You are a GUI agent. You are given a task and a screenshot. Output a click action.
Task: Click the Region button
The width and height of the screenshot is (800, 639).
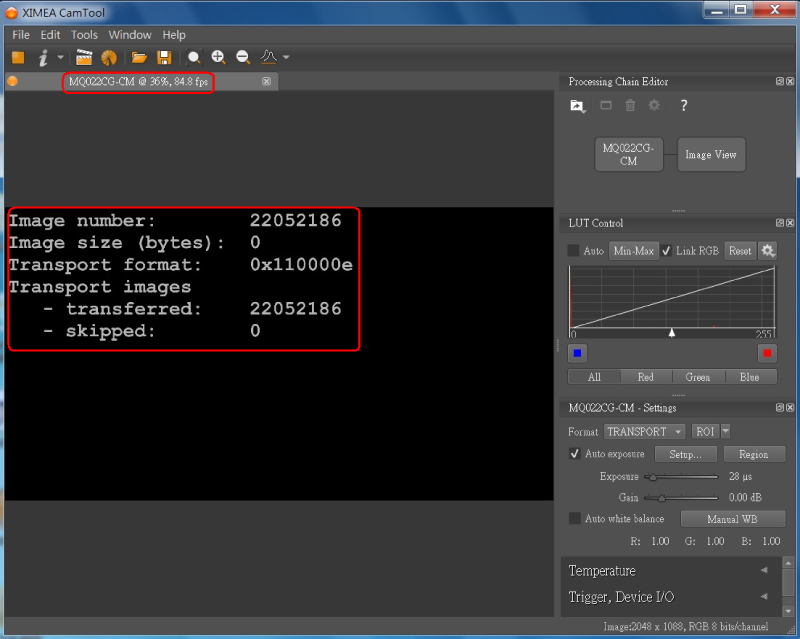[x=754, y=454]
